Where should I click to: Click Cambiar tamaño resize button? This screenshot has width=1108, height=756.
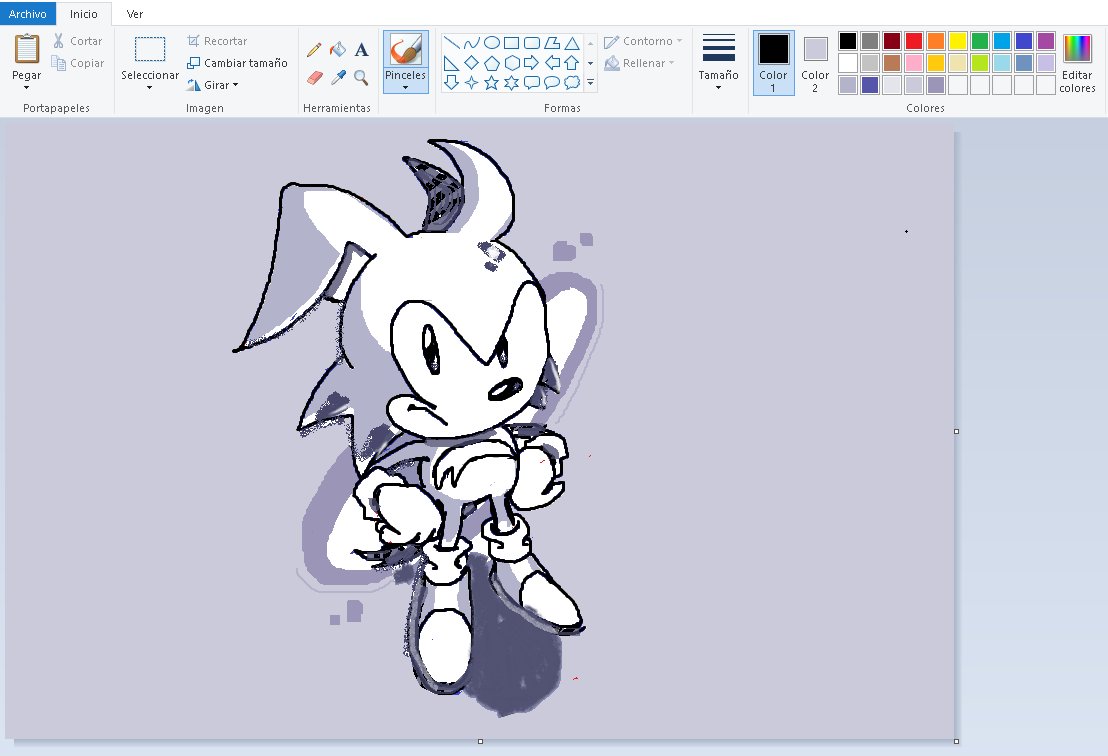237,63
